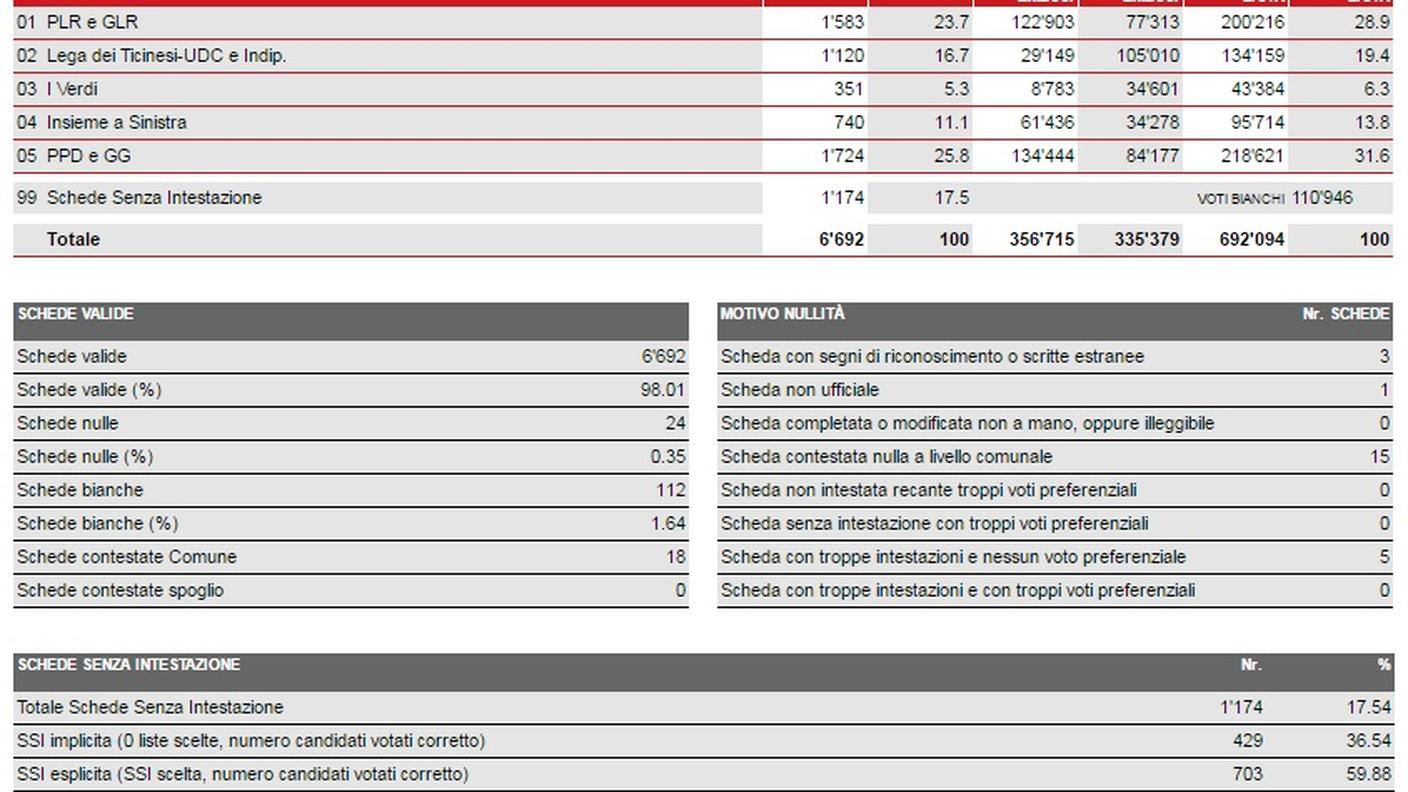Select the SSI implicita count 429

1247,741
